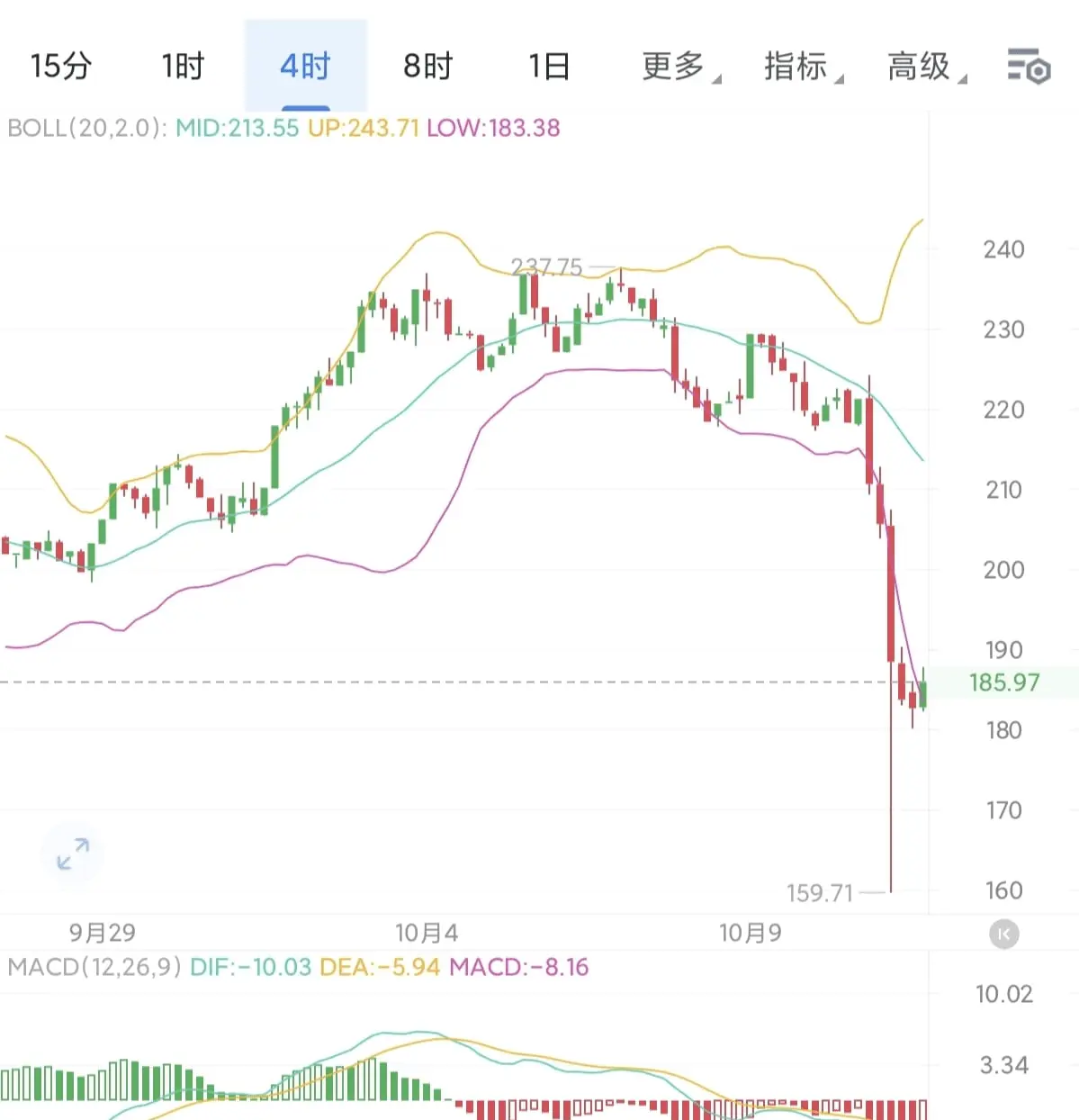Tap the 160 price axis label

click(x=1003, y=890)
